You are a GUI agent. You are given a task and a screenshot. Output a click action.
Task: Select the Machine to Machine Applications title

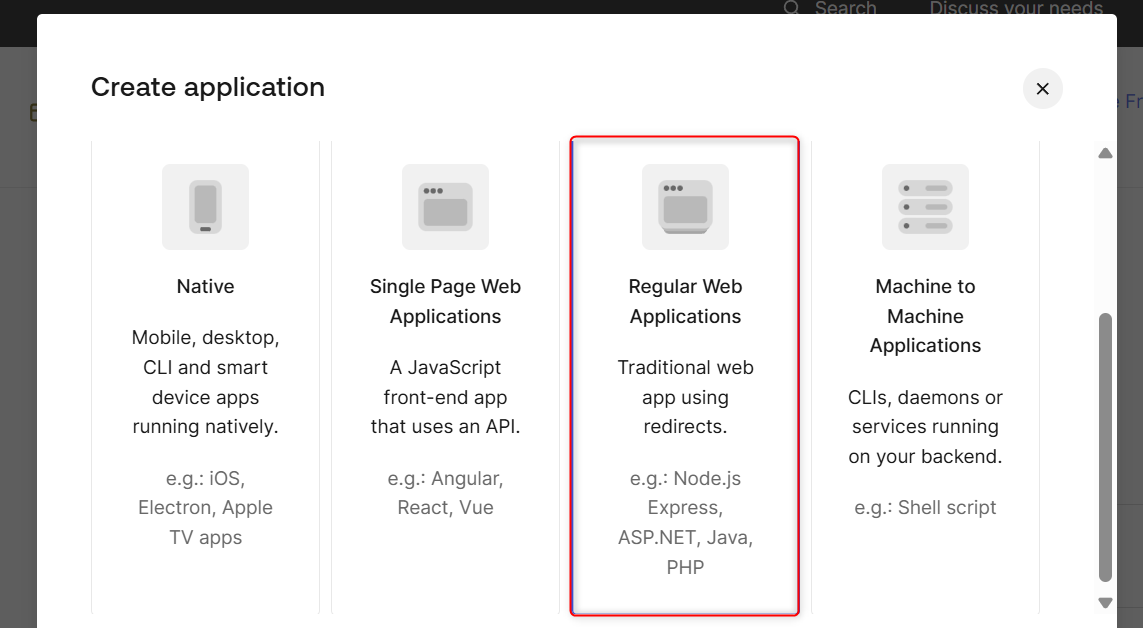coord(925,316)
